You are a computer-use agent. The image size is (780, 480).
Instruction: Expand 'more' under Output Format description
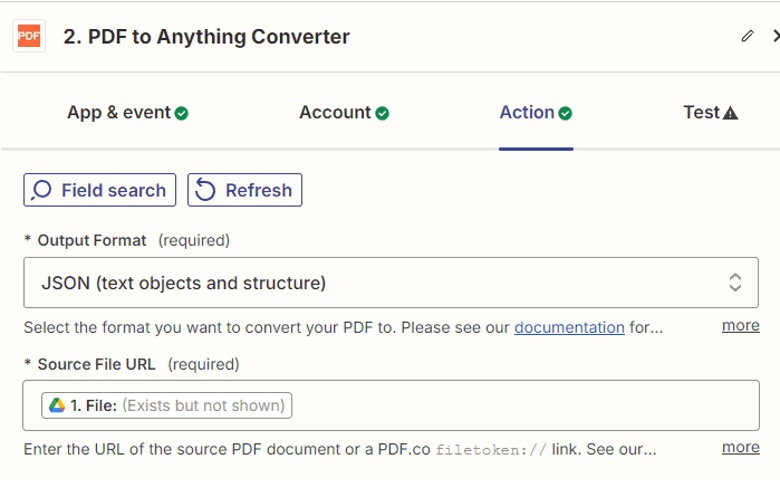740,325
